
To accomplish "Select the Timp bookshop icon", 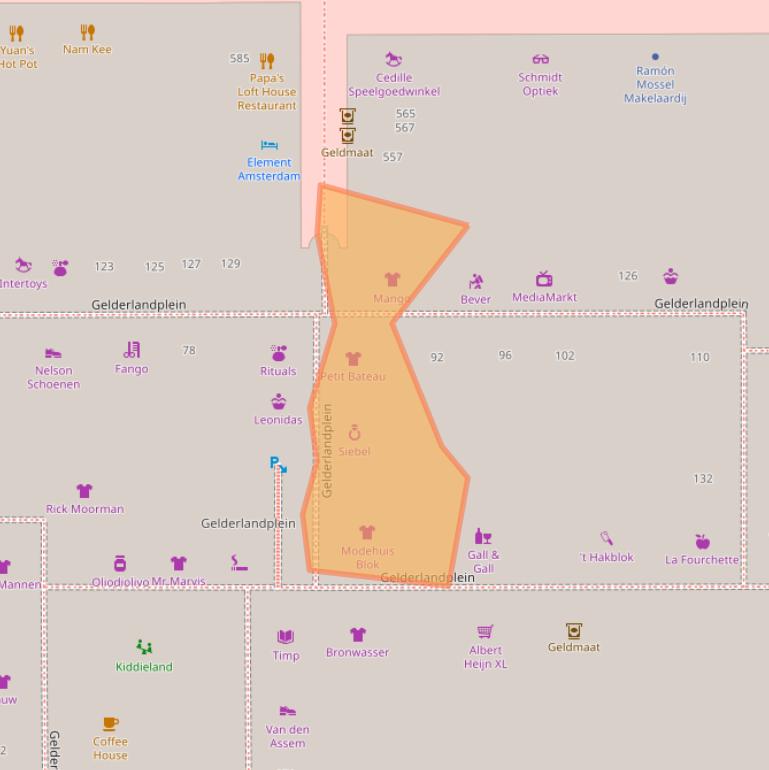I will [x=285, y=637].
